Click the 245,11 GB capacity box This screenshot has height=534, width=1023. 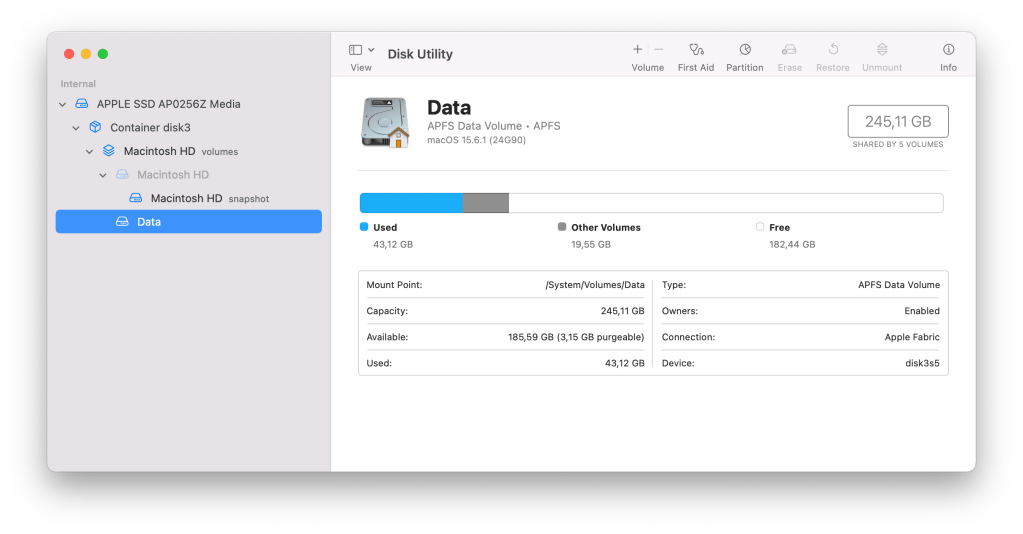(x=897, y=121)
